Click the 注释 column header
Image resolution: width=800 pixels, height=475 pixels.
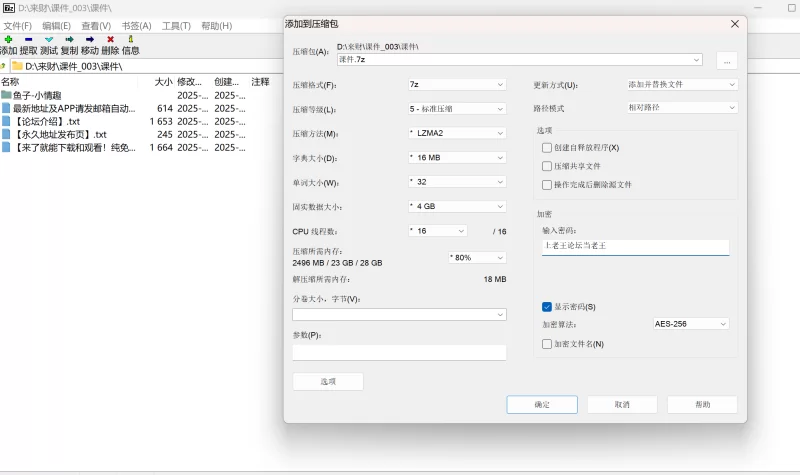[260, 82]
